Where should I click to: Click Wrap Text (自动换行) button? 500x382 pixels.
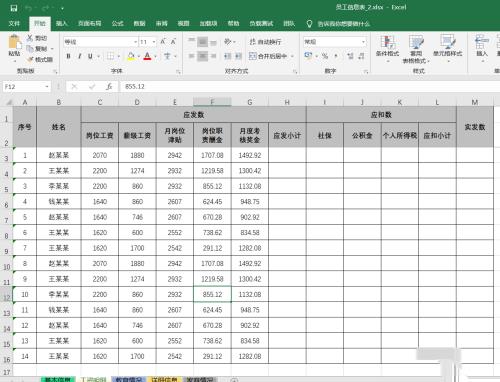point(266,42)
